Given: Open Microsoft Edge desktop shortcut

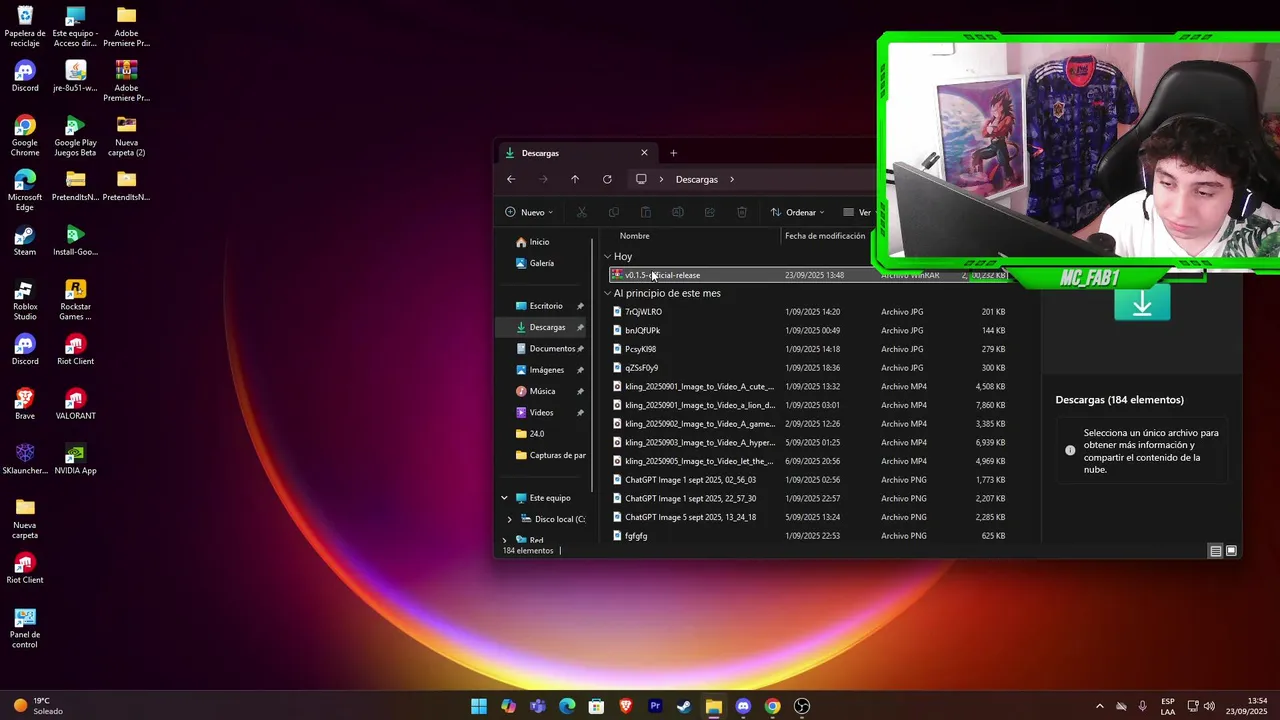Looking at the screenshot, I should pyautogui.click(x=25, y=190).
